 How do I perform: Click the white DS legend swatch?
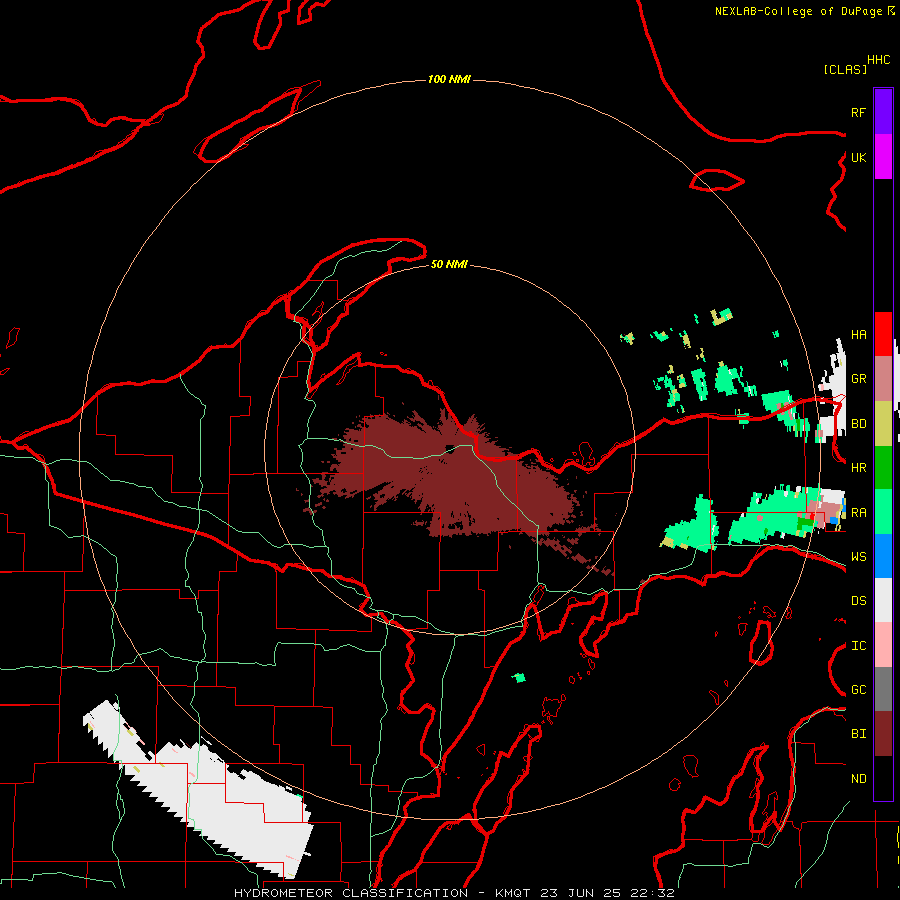[x=883, y=600]
